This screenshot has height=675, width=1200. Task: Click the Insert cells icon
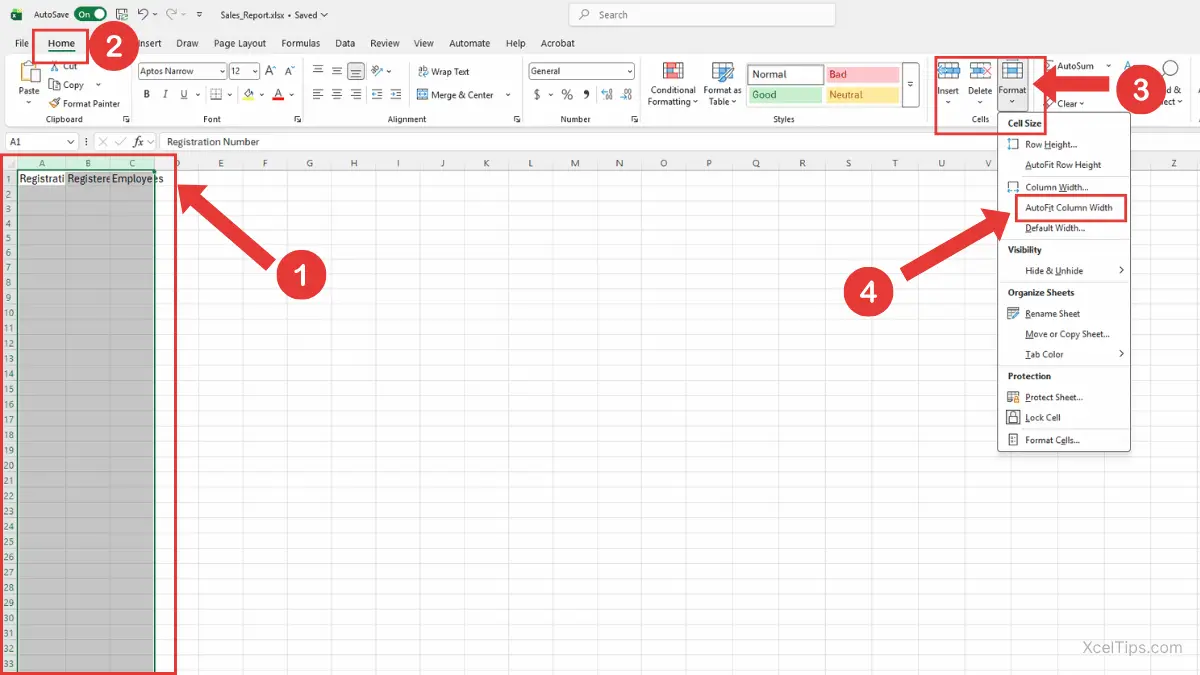pos(948,72)
